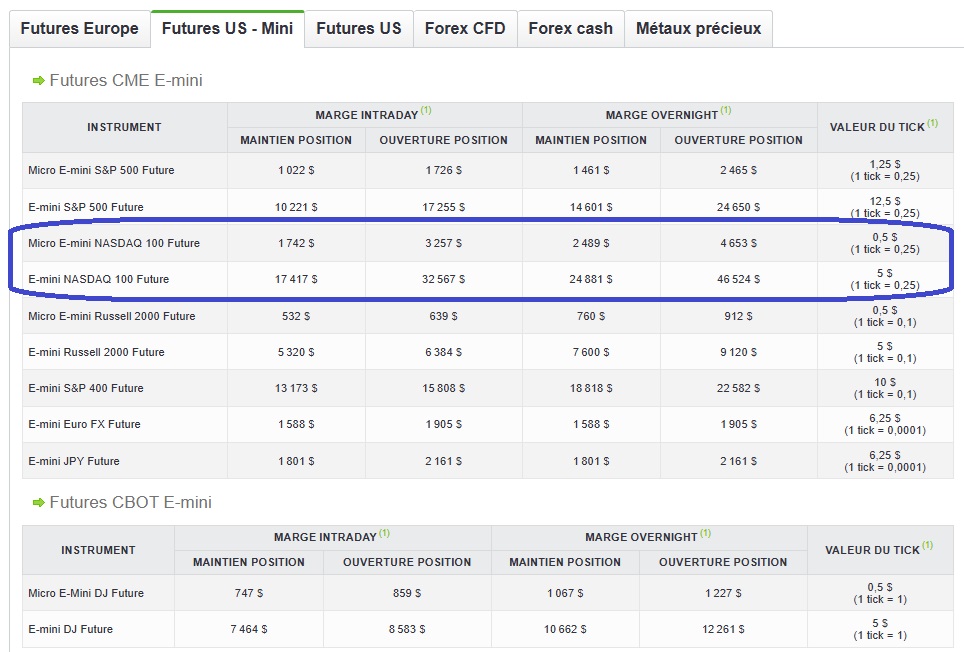Image resolution: width=964 pixels, height=652 pixels.
Task: Open footnote (1) next to CBOT Marge Intraday
Action: coord(385,533)
